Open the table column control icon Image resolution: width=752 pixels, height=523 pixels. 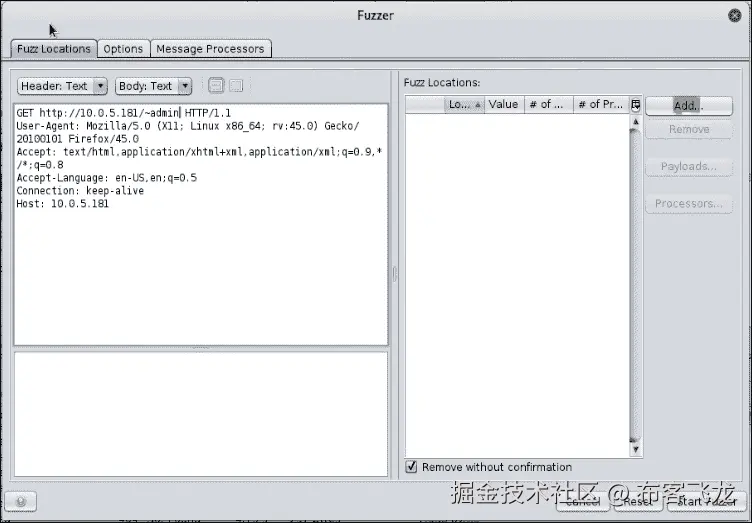tap(635, 105)
